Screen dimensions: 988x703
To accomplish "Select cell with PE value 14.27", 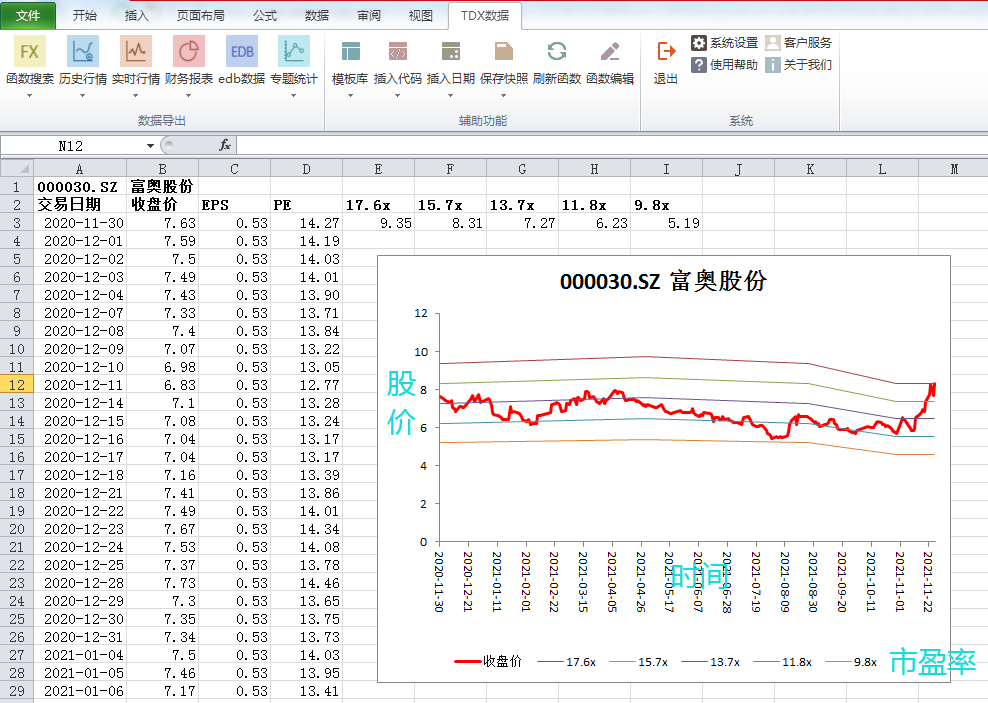I will 306,223.
